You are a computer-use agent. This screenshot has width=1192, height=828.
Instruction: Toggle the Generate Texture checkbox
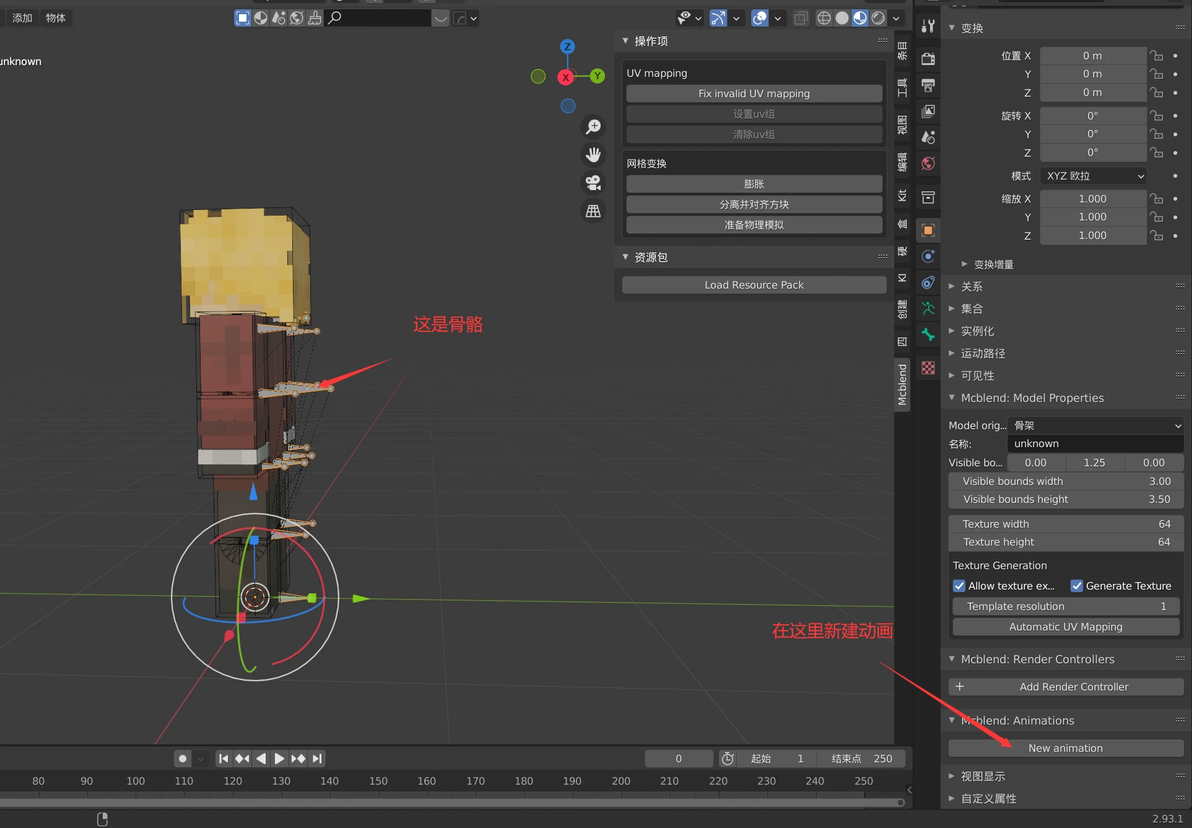pos(1077,586)
